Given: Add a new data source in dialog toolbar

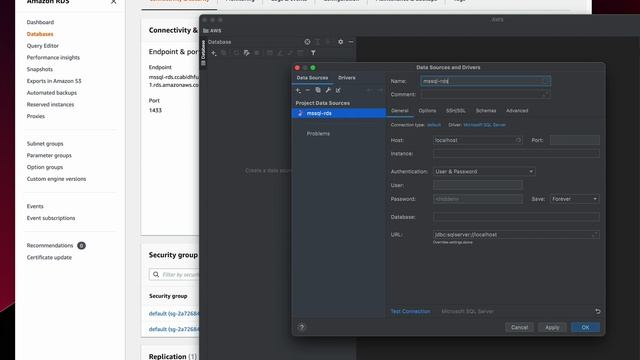Looking at the screenshot, I should (x=298, y=90).
